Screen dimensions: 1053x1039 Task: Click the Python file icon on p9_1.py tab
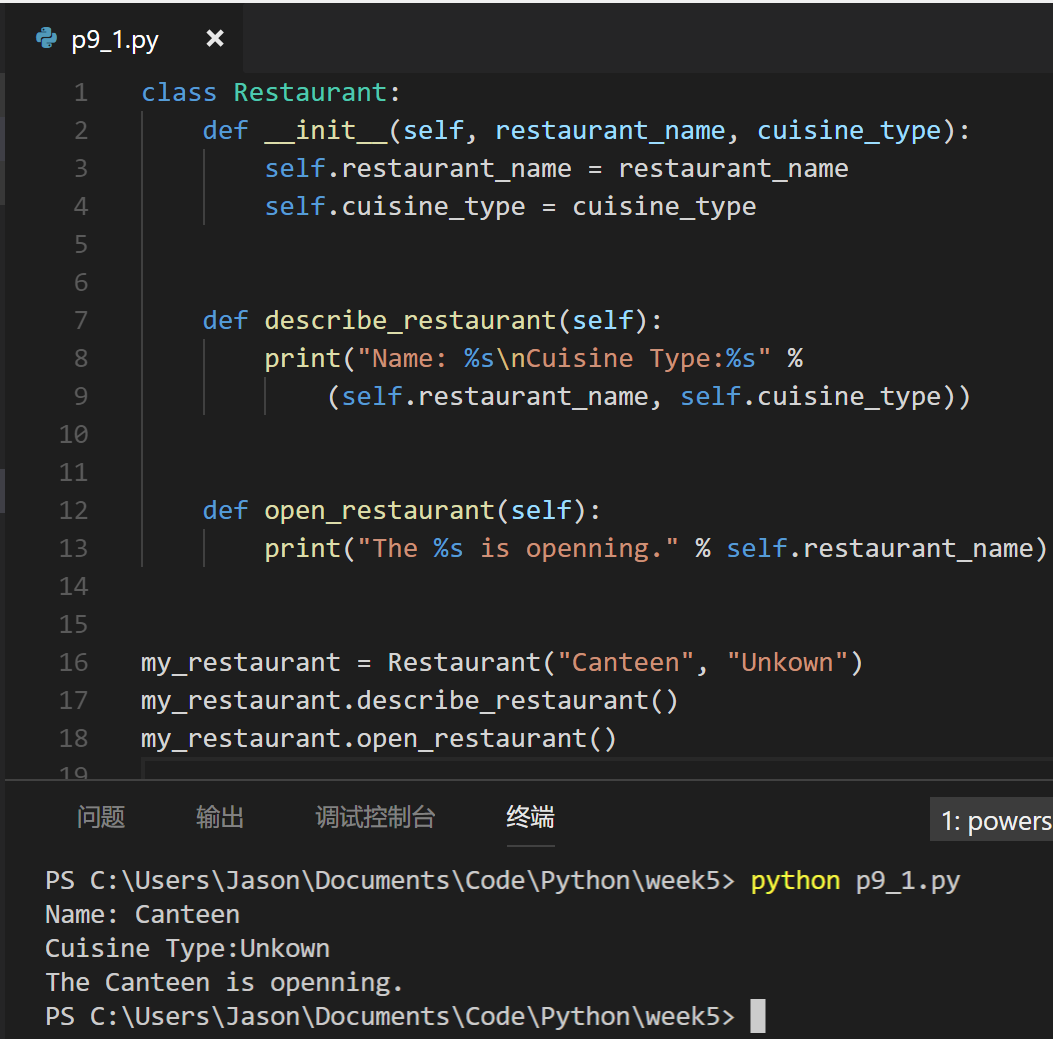[x=46, y=38]
